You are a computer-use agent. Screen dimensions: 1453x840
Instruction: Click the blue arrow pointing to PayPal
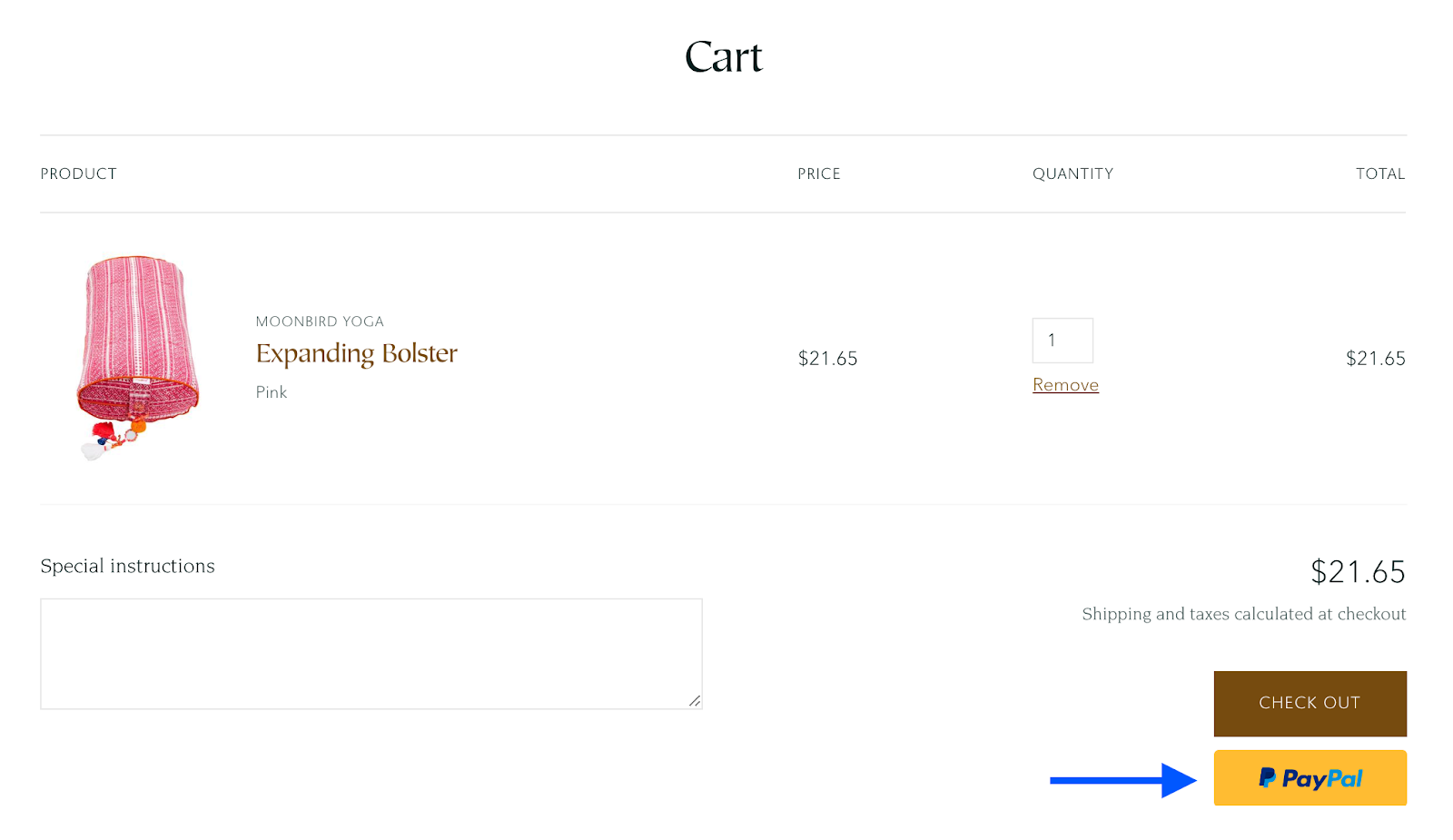click(1122, 780)
